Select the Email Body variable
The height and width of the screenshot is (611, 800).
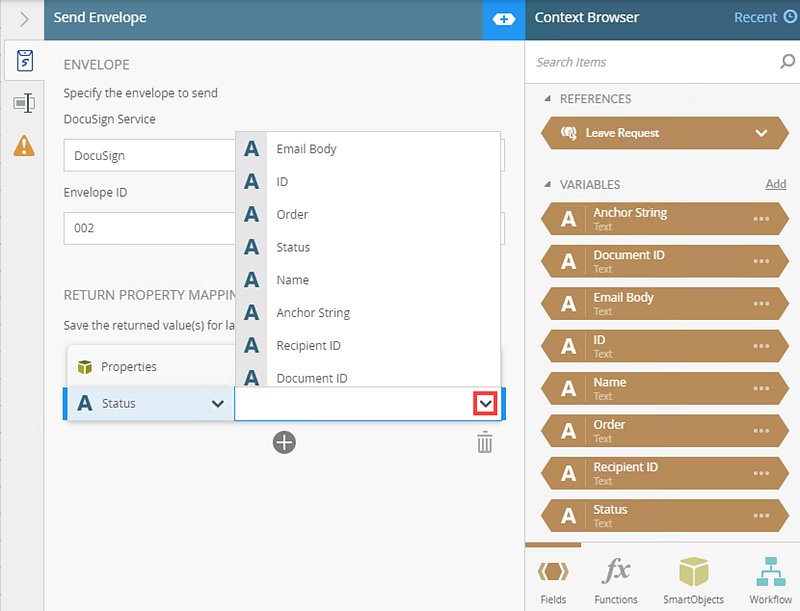(664, 303)
